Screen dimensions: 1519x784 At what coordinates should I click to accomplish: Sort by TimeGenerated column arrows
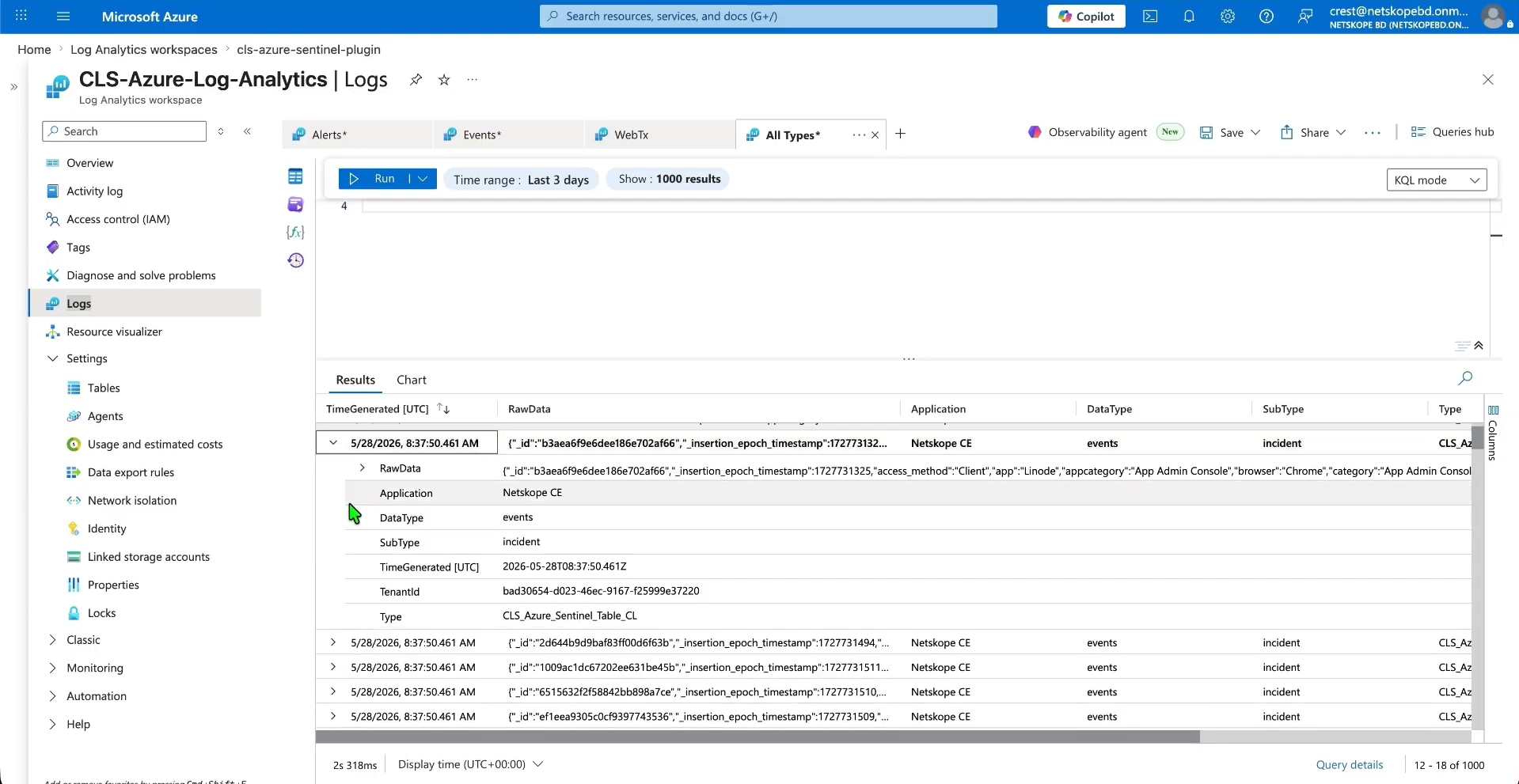(x=443, y=409)
